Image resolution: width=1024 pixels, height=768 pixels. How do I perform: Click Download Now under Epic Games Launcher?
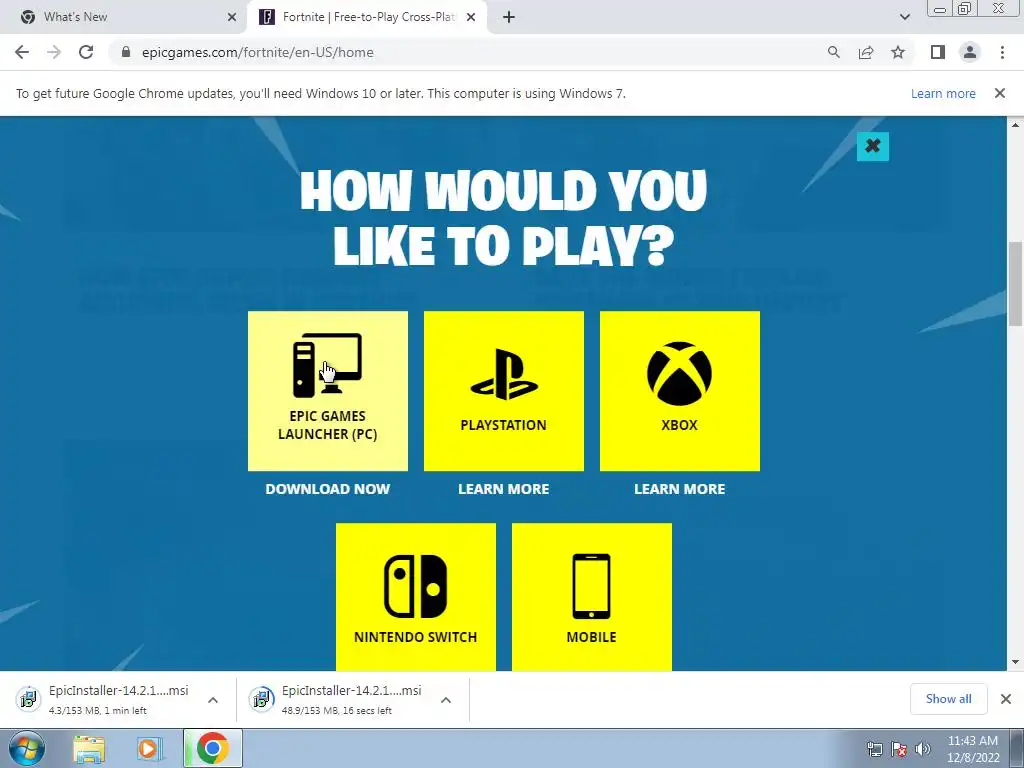pyautogui.click(x=328, y=489)
